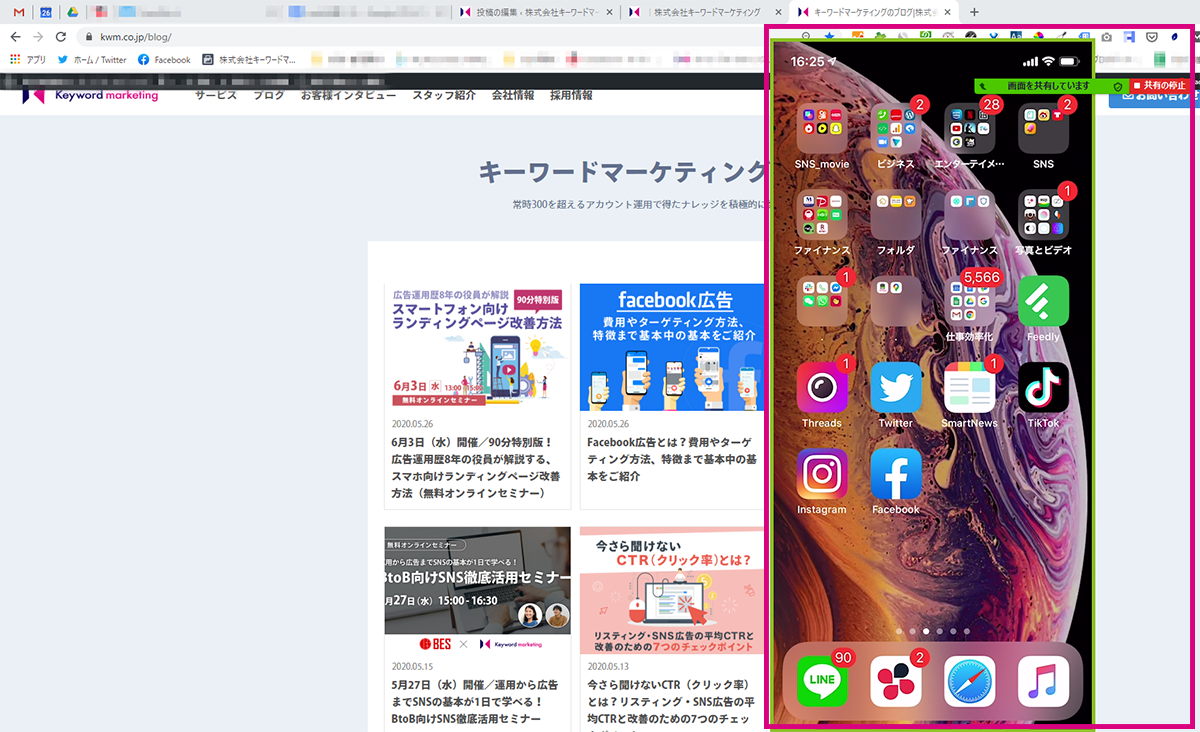Open the Music app in the dock
The image size is (1200, 732).
[1043, 682]
